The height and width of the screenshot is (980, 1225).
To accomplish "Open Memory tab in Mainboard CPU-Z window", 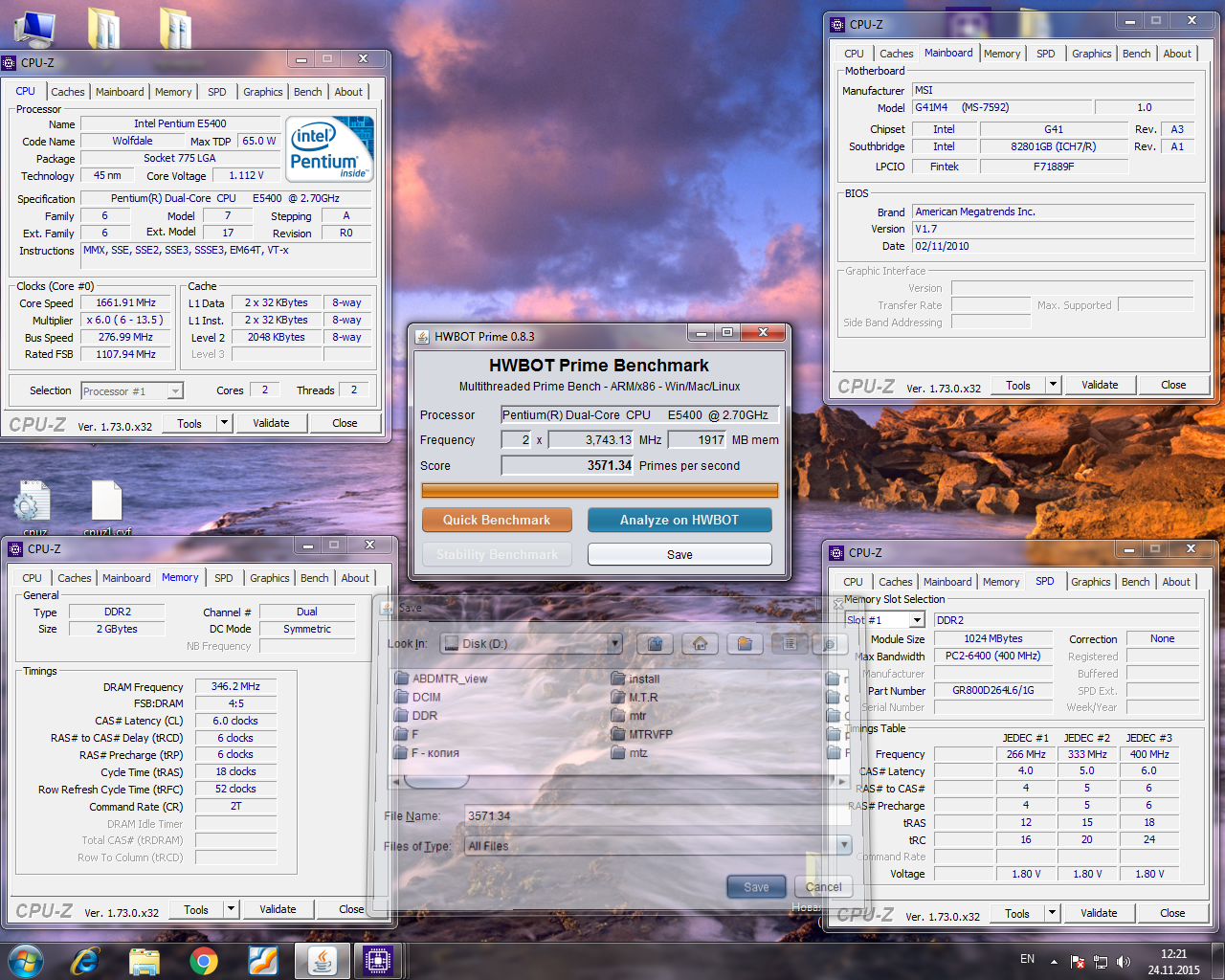I will coord(1002,54).
